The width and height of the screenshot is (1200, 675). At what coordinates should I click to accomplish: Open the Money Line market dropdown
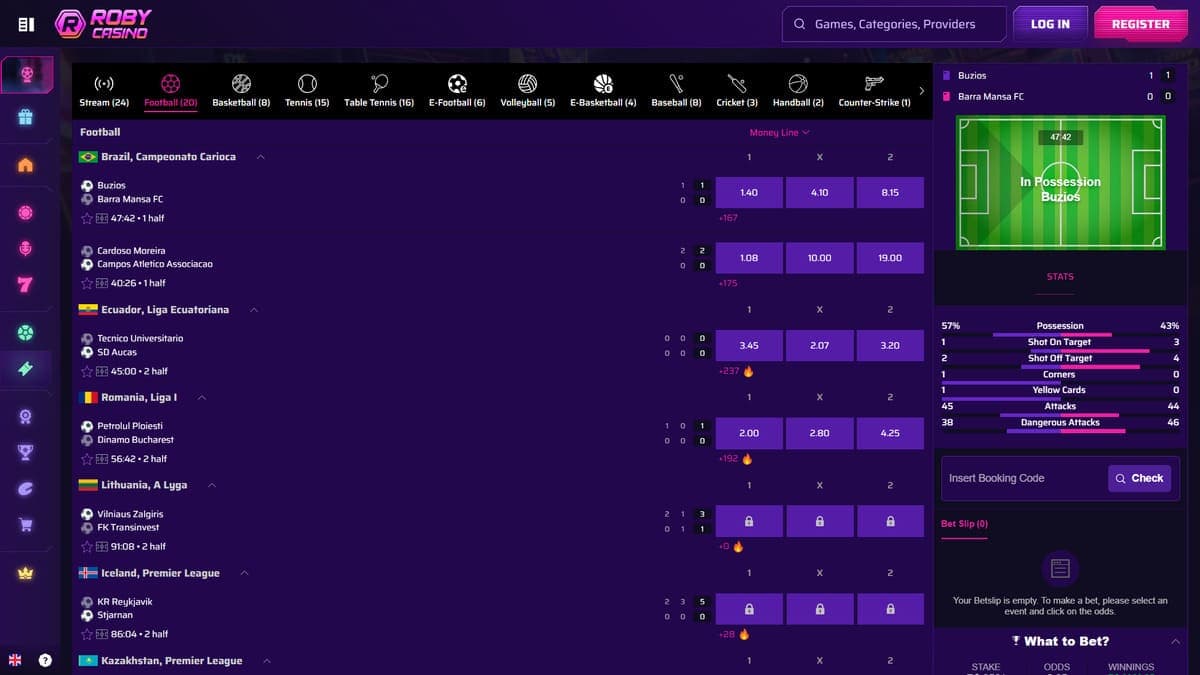coord(779,132)
